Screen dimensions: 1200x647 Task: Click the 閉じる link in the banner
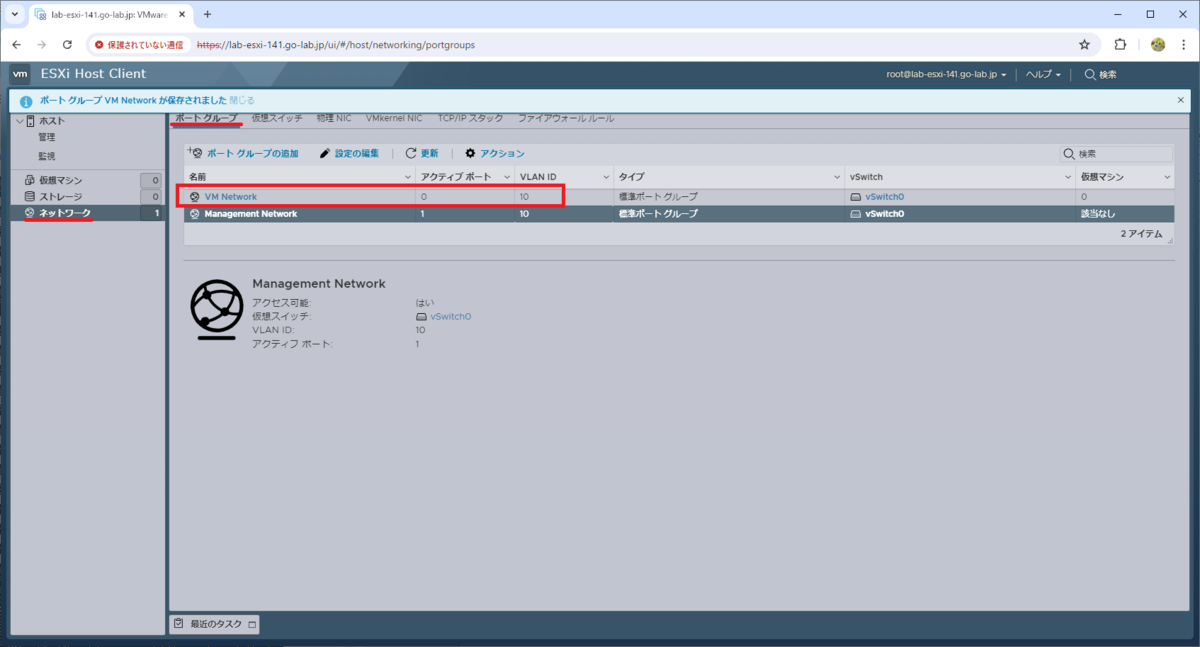(x=242, y=101)
